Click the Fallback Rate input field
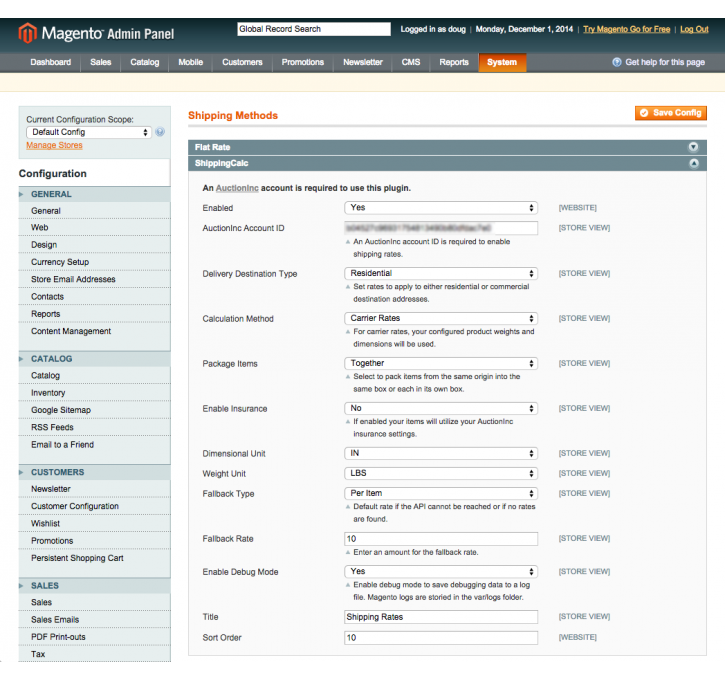 (x=441, y=539)
